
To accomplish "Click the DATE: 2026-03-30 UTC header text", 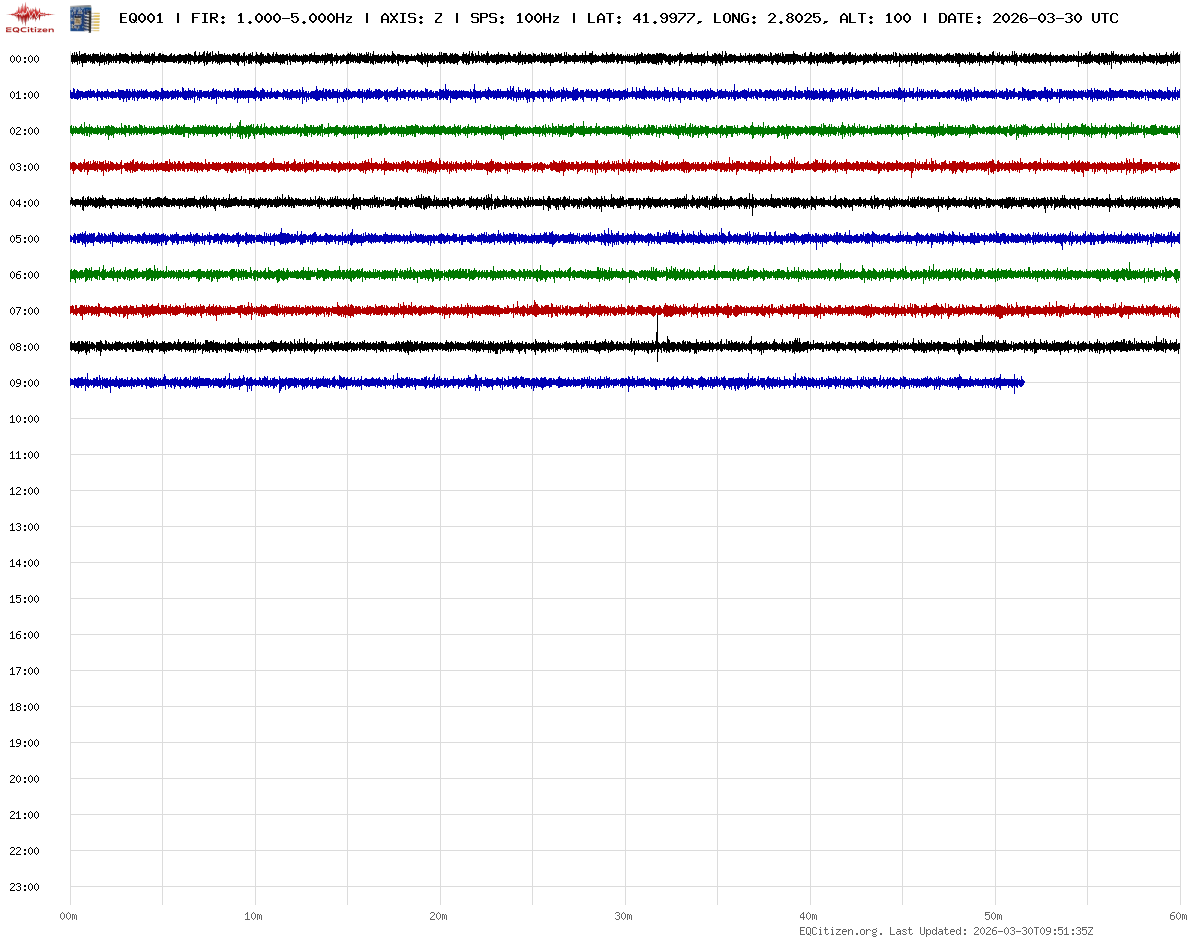I will (1028, 18).
